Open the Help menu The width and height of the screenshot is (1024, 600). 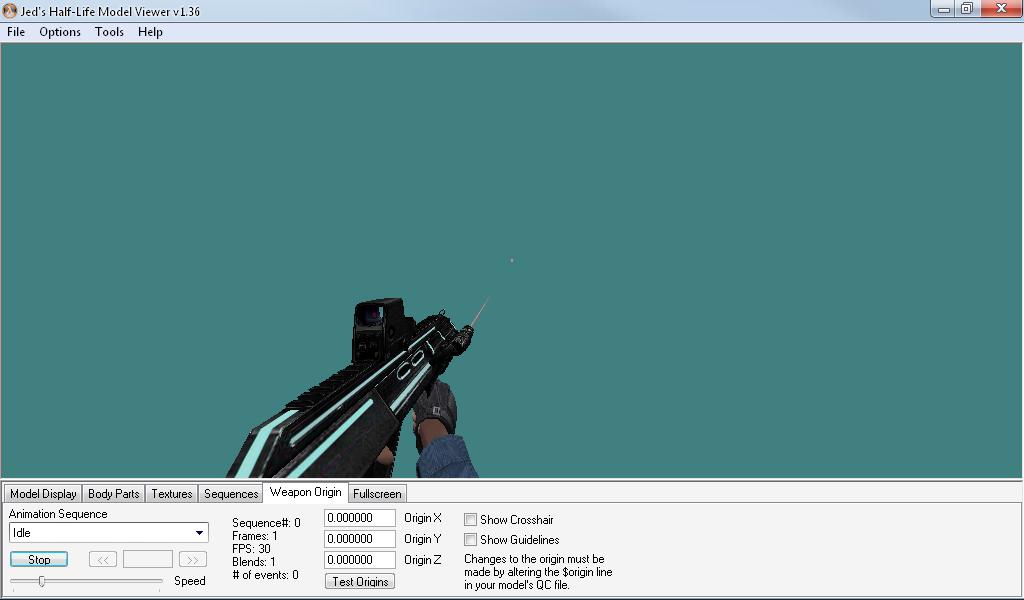[x=150, y=32]
